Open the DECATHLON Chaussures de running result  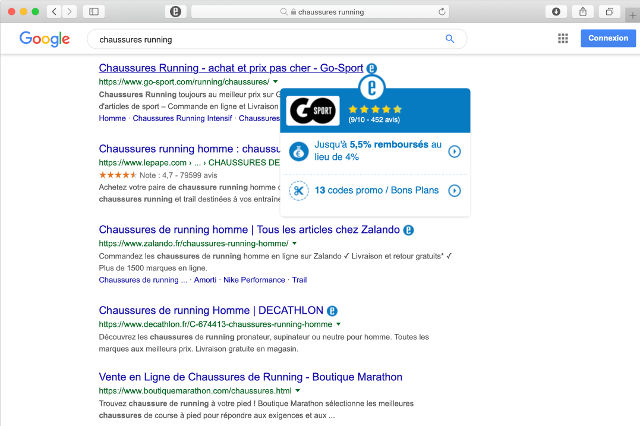point(211,311)
